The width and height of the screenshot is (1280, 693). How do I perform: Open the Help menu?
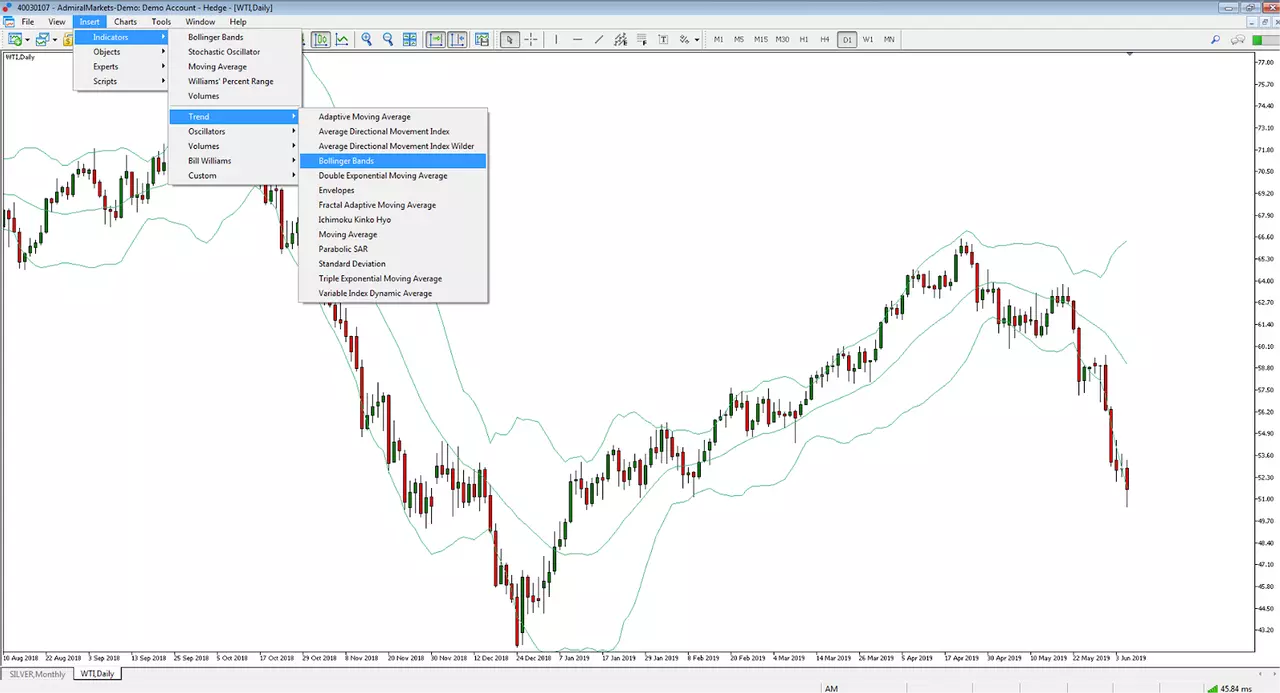coord(238,21)
